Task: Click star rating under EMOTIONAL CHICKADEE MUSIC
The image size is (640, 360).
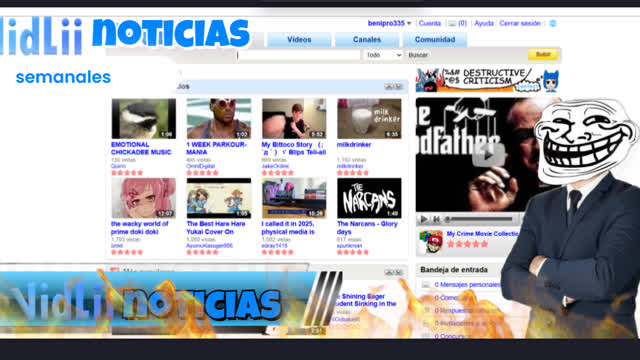Action: pyautogui.click(x=127, y=173)
